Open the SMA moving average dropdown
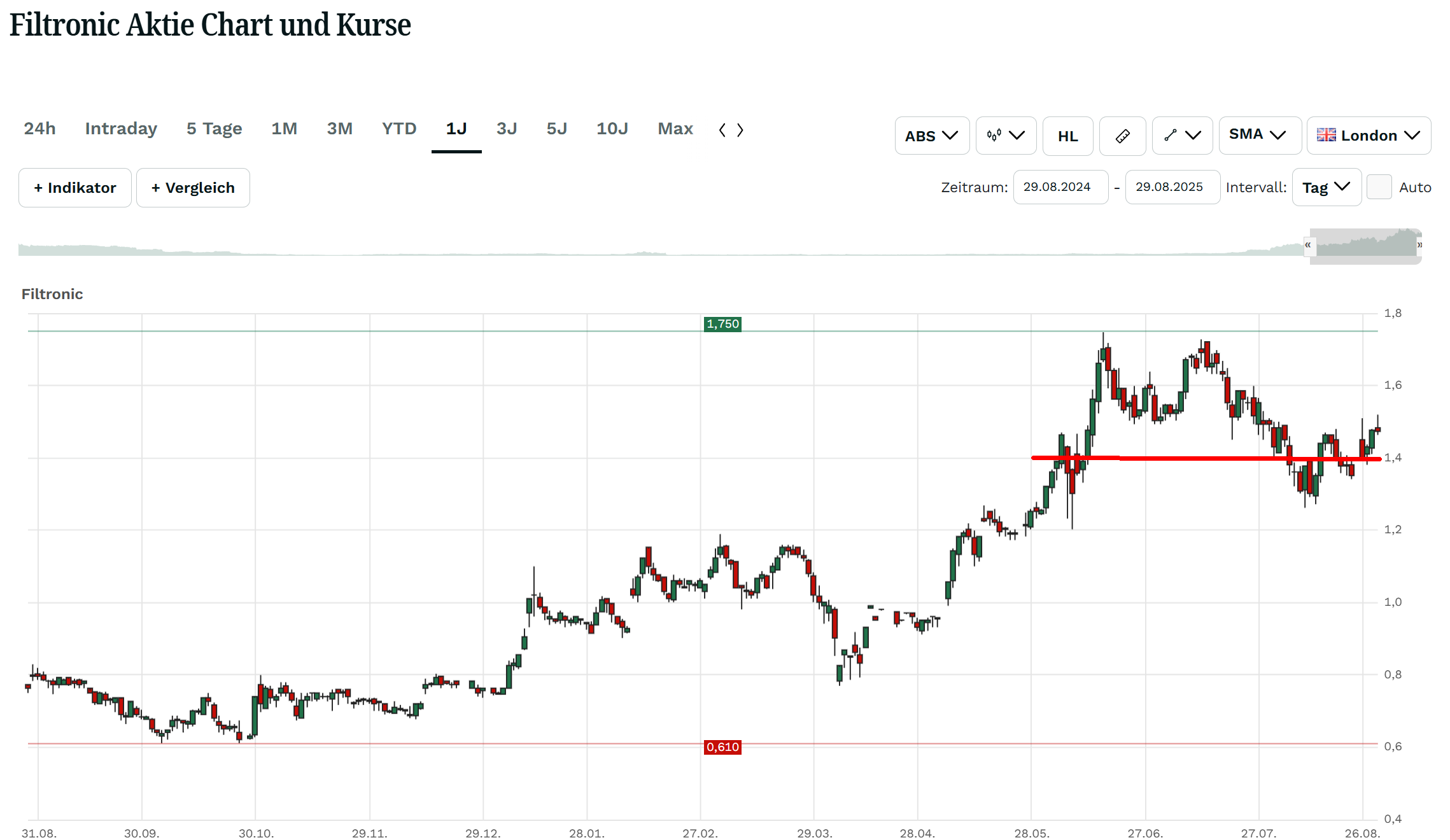The height and width of the screenshot is (840, 1450). (1260, 136)
